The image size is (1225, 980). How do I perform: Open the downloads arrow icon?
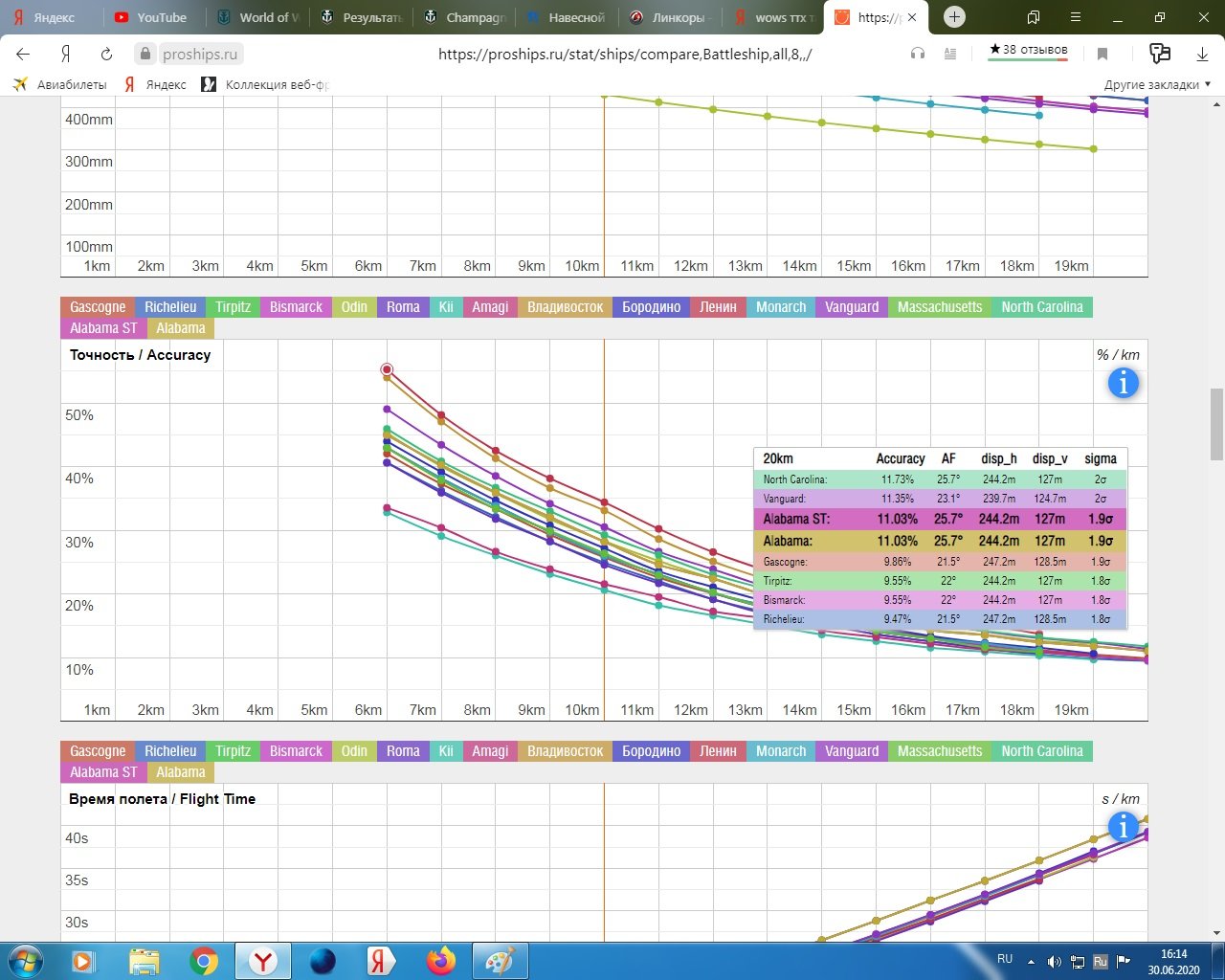click(1202, 55)
